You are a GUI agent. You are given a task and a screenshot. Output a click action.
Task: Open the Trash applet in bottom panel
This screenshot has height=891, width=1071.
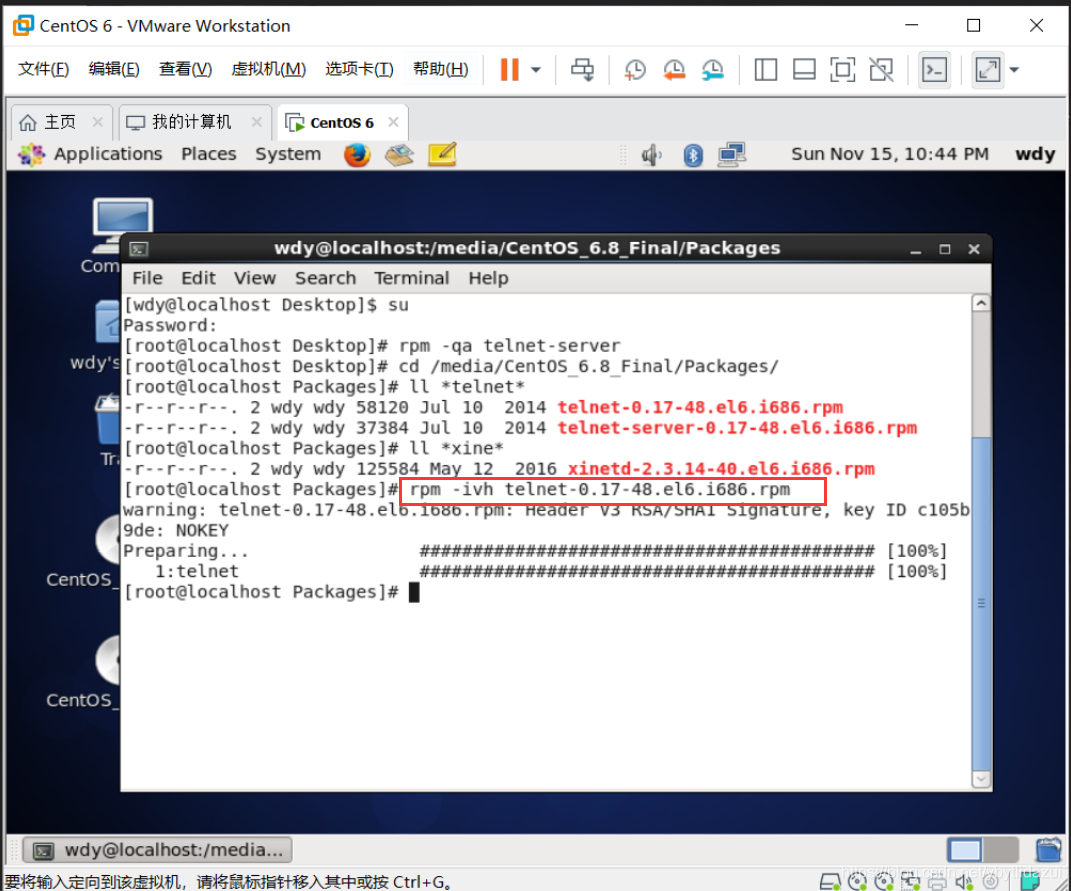(1048, 851)
